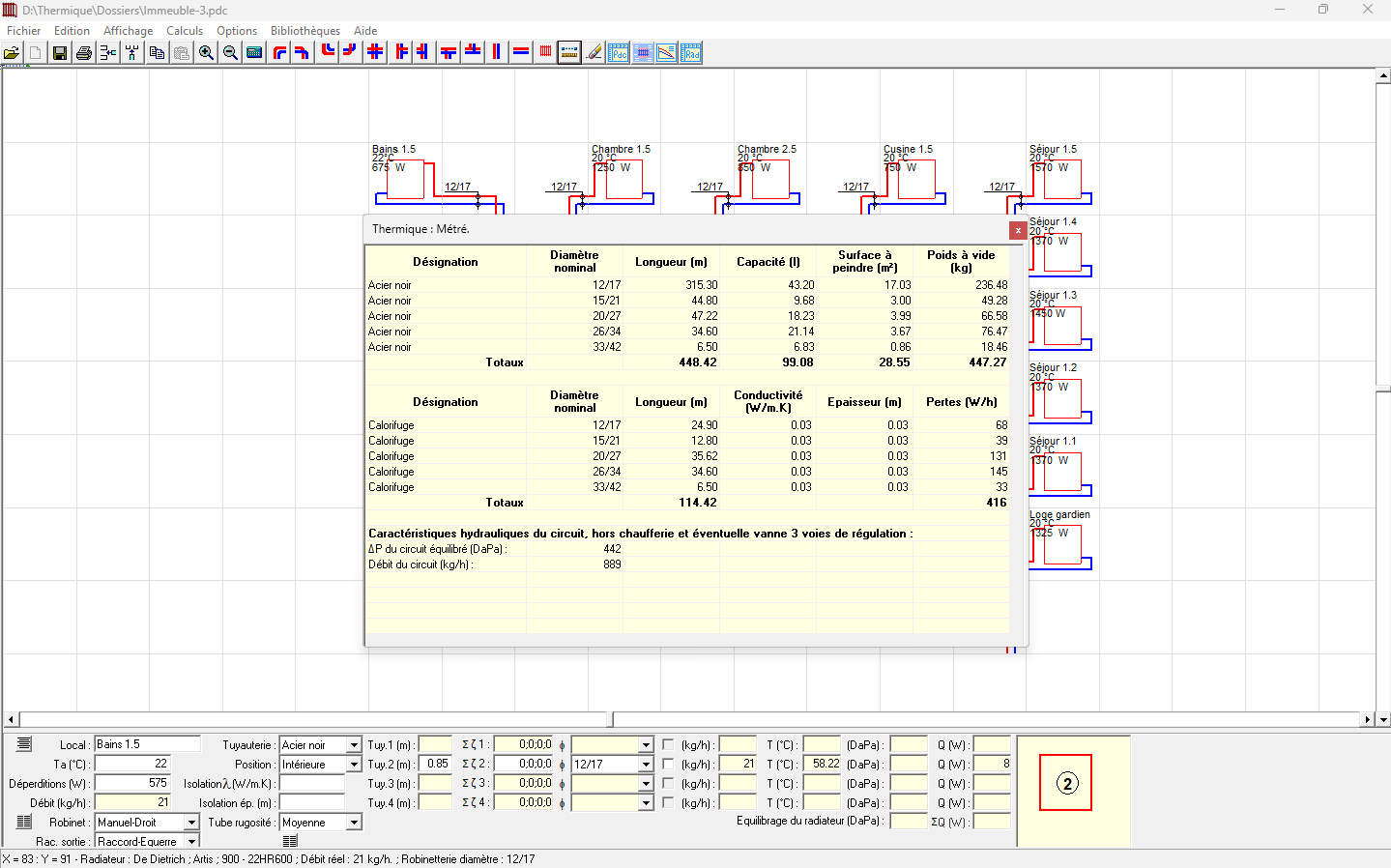
Task: Tick the checkbox on the Tuy.1 row
Action: pos(668,744)
